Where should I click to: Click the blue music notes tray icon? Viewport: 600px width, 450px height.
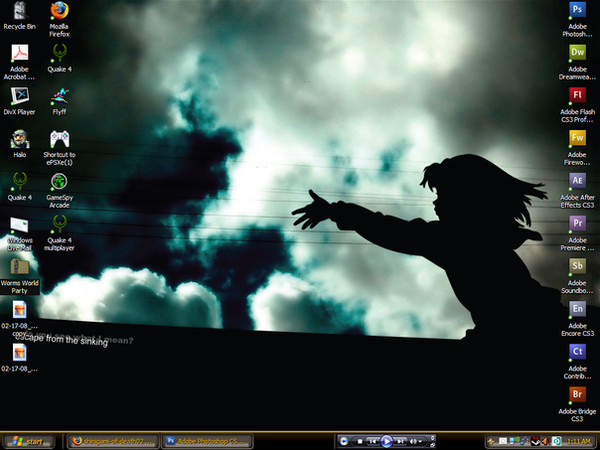[x=524, y=441]
